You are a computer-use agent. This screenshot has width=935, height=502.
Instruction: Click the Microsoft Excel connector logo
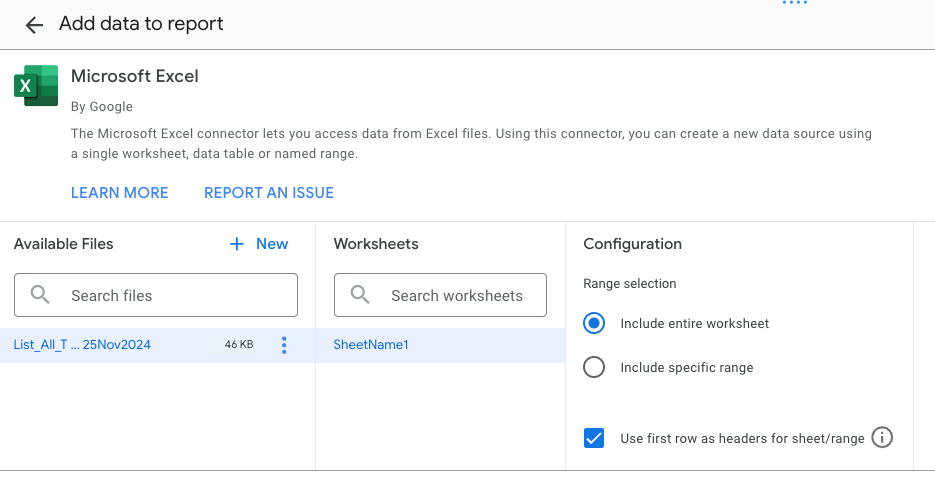point(36,85)
